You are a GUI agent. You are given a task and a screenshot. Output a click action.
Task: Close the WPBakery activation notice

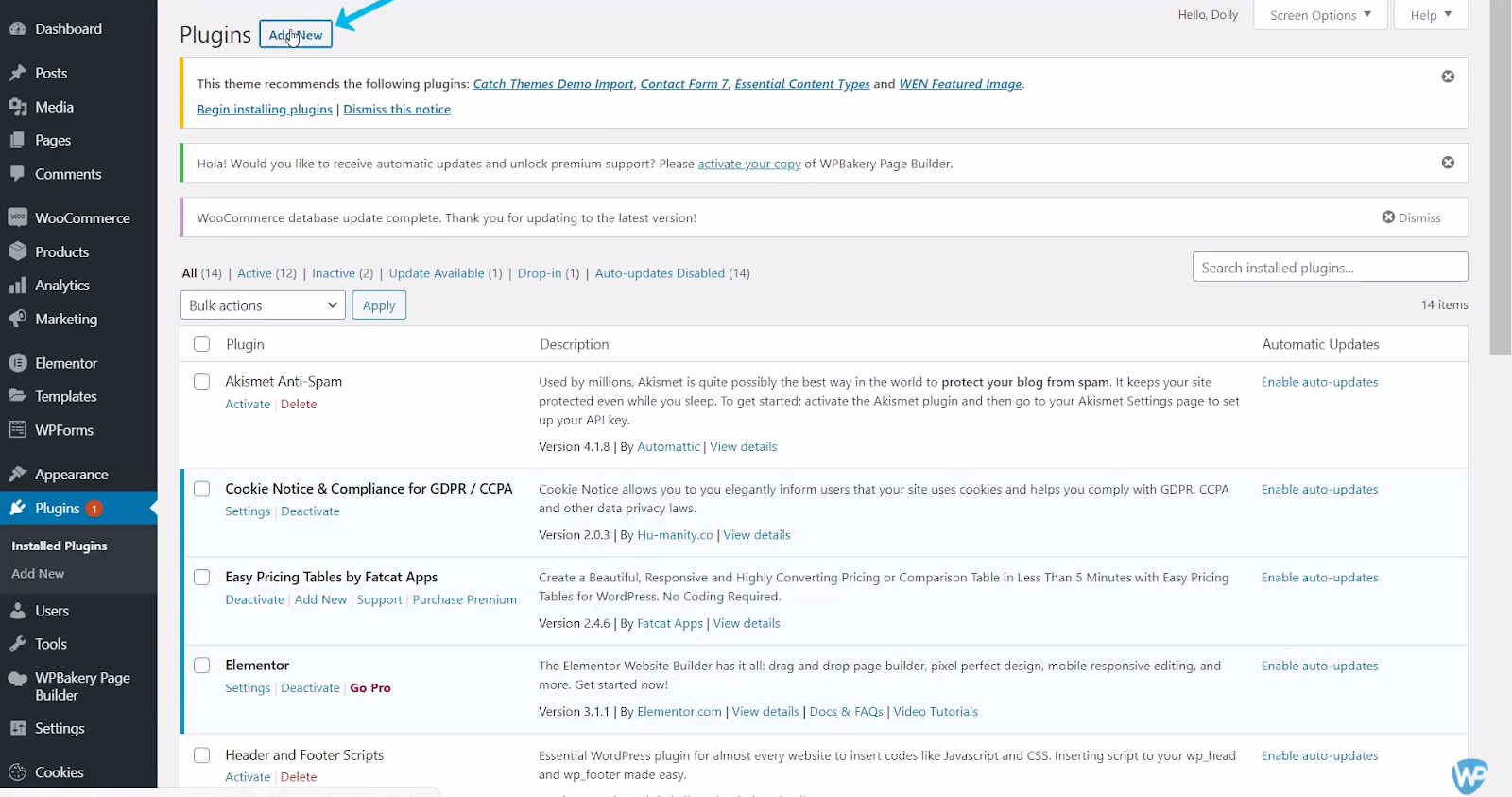[x=1448, y=163]
